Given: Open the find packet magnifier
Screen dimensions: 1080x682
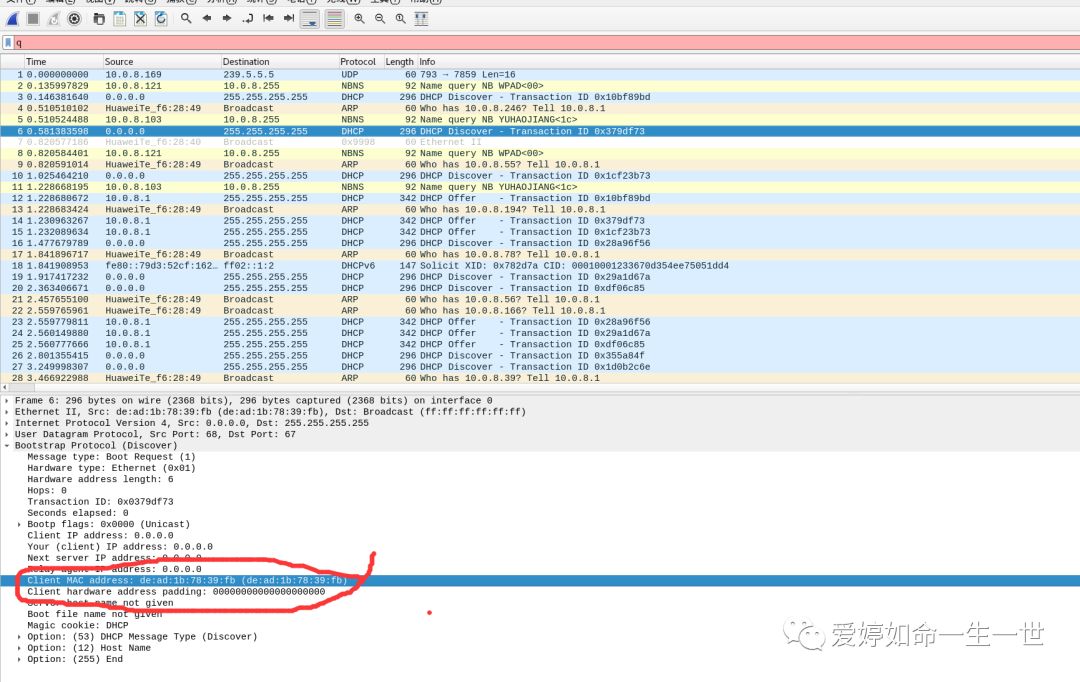Looking at the screenshot, I should [186, 19].
